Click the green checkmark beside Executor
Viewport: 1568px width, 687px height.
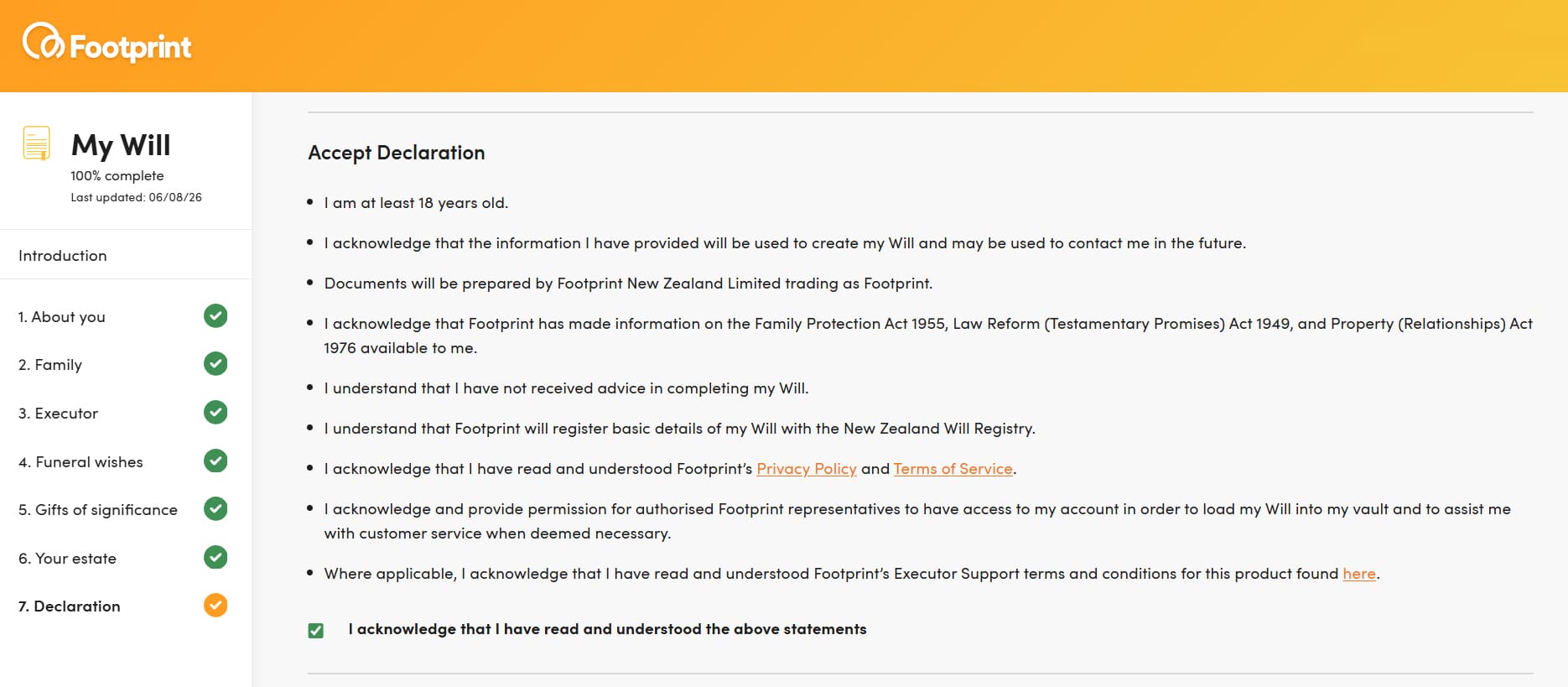pos(215,413)
